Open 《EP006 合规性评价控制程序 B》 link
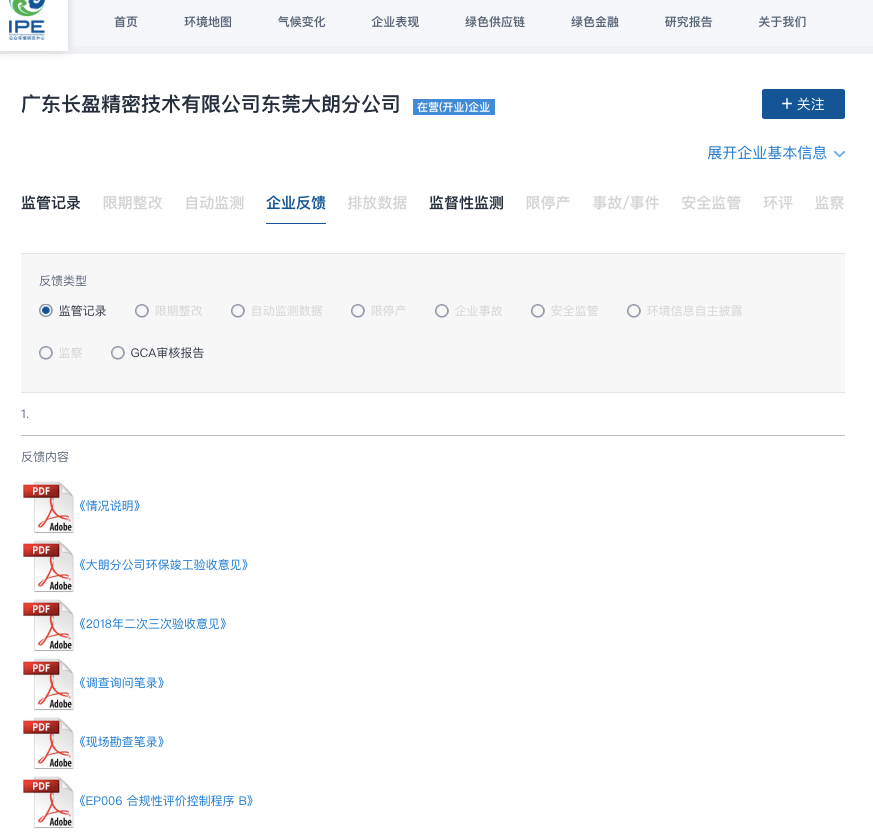 [x=166, y=801]
